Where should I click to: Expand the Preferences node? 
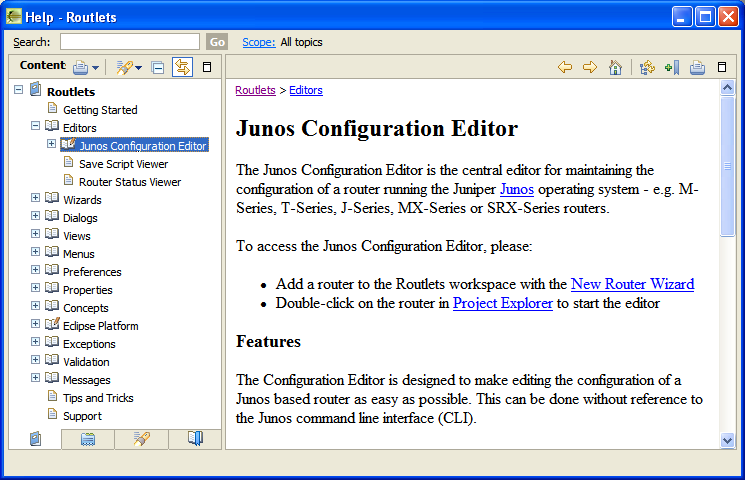36,269
